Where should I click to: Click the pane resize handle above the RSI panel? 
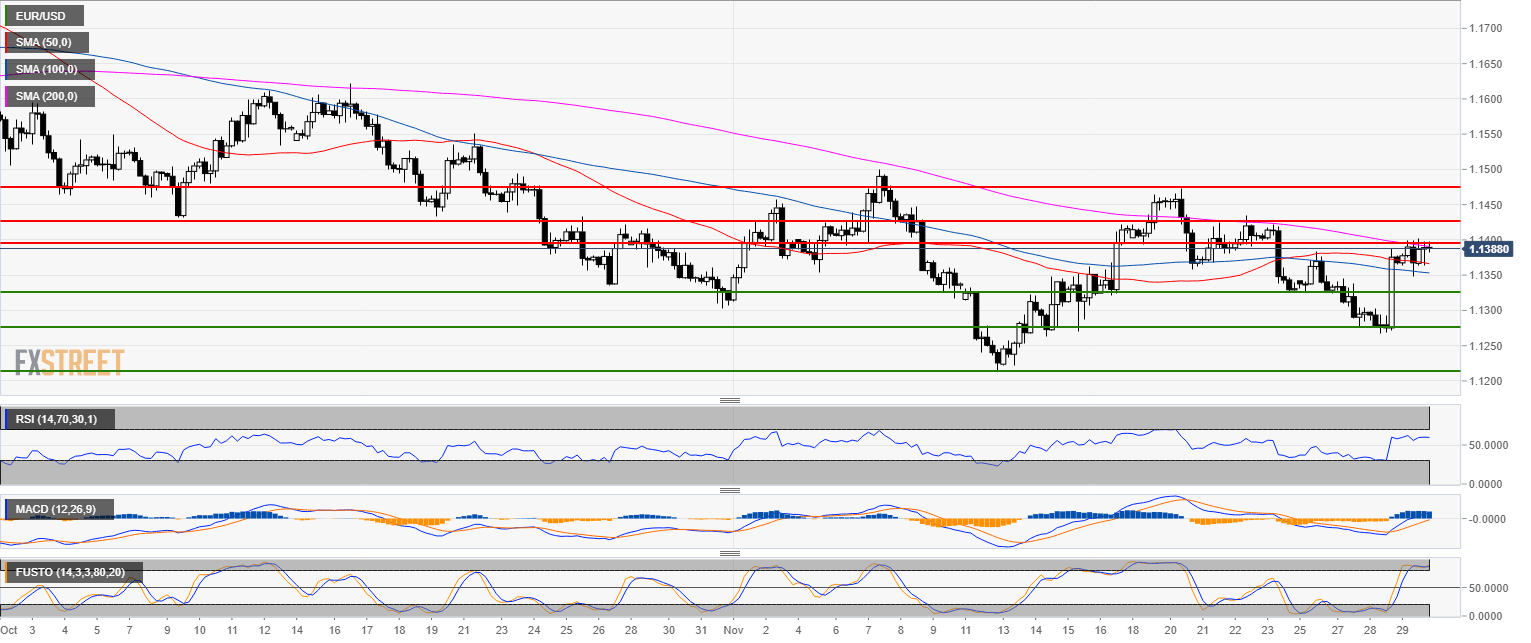pos(730,400)
